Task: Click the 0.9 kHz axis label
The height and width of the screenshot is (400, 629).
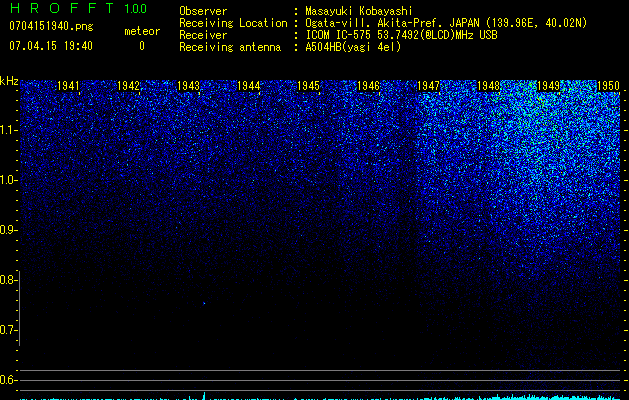Action: pos(7,230)
